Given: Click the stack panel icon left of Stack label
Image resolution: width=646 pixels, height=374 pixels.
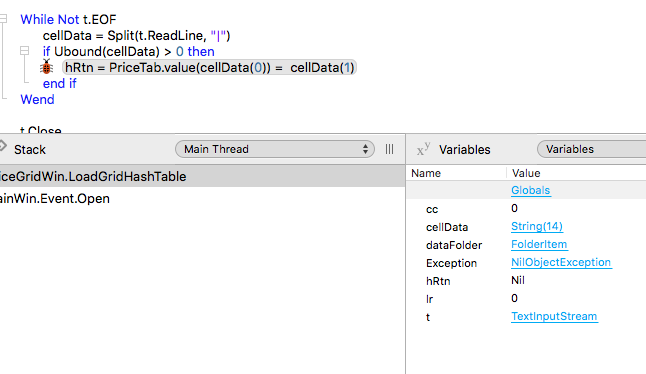Looking at the screenshot, I should (2, 146).
